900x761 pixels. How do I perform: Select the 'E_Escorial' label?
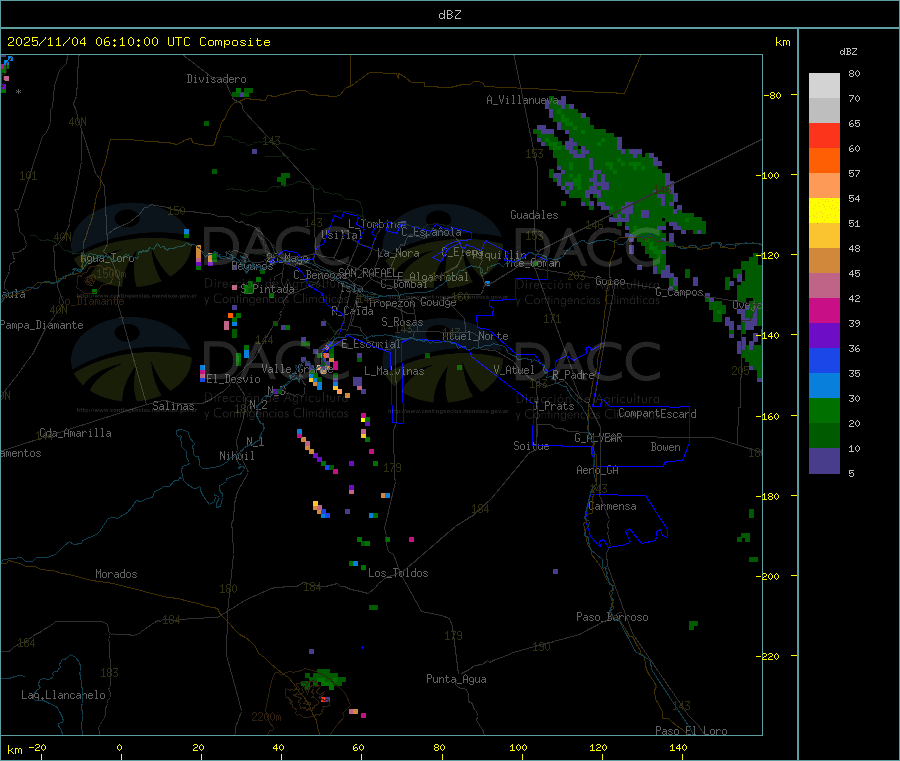[371, 344]
